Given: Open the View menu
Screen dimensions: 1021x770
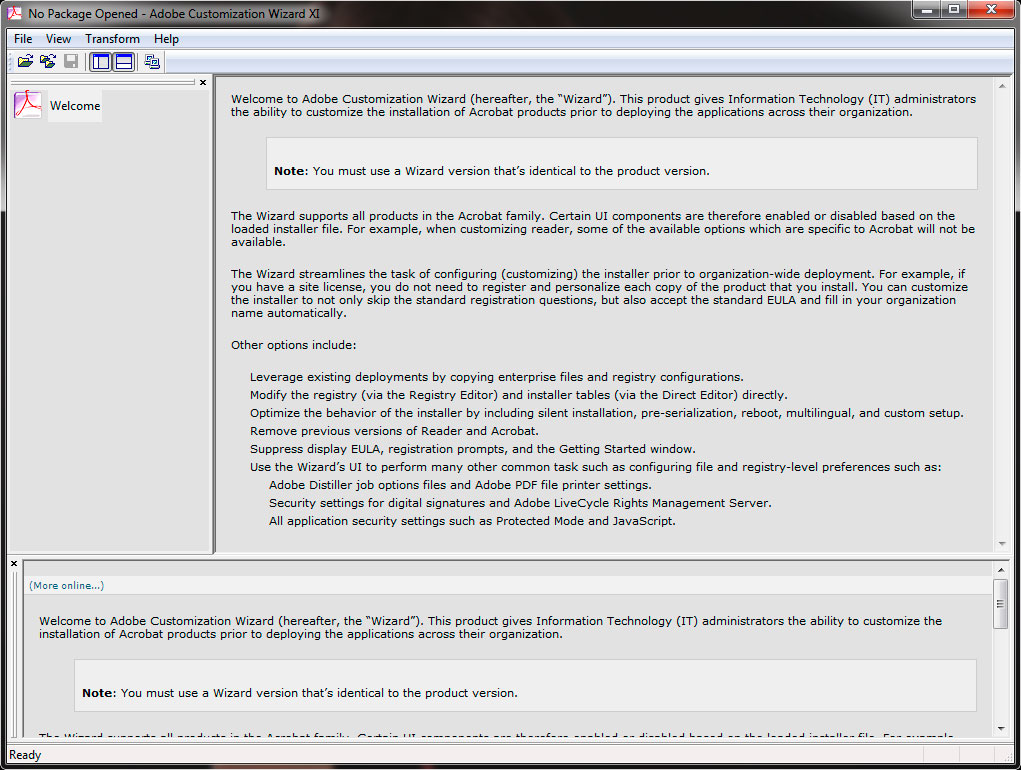Looking at the screenshot, I should click(x=58, y=39).
